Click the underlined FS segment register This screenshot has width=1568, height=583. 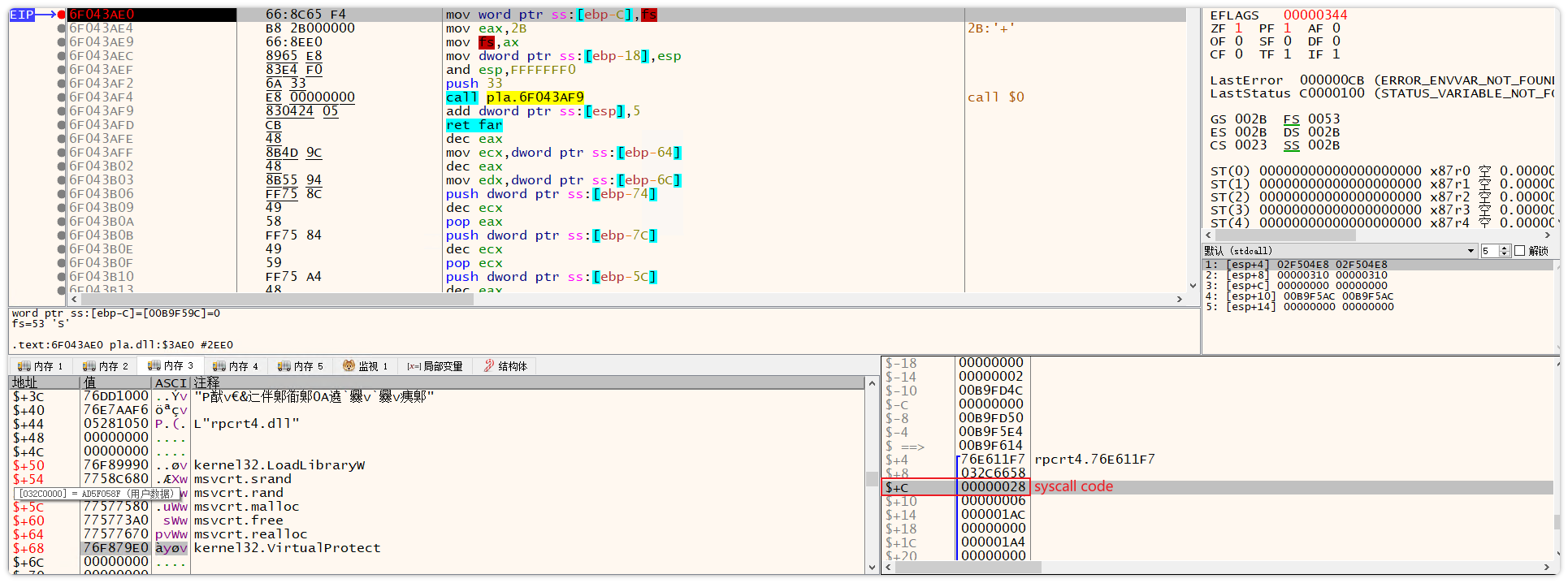click(x=1291, y=119)
